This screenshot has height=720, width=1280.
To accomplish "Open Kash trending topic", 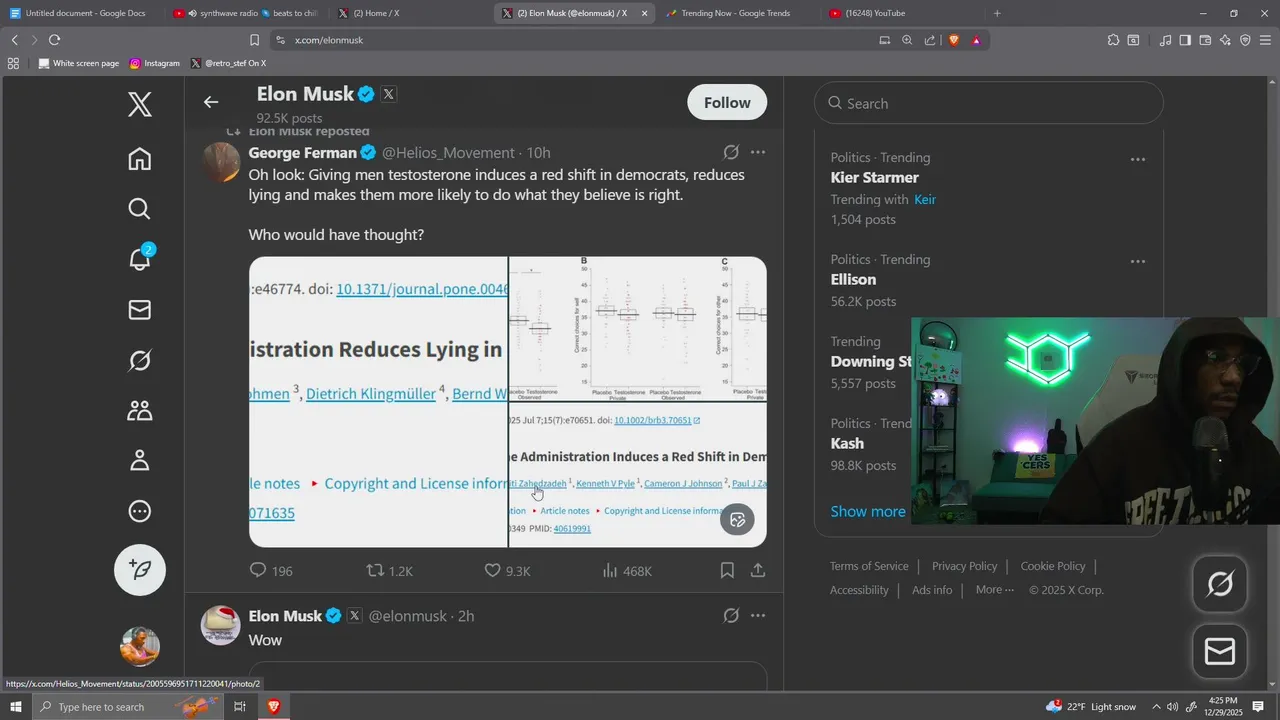I will 847,444.
